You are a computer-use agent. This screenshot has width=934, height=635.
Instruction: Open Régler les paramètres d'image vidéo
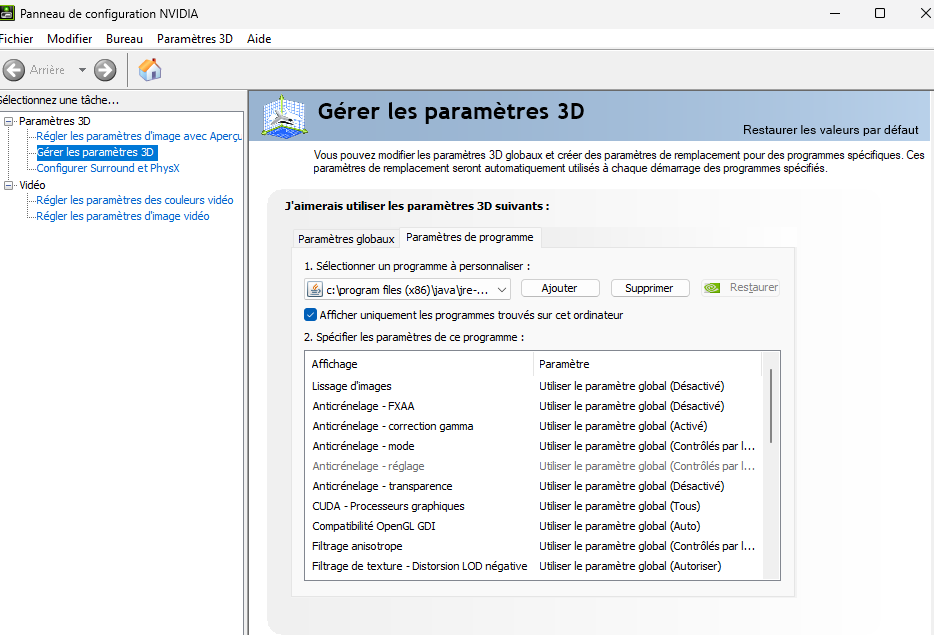point(123,216)
